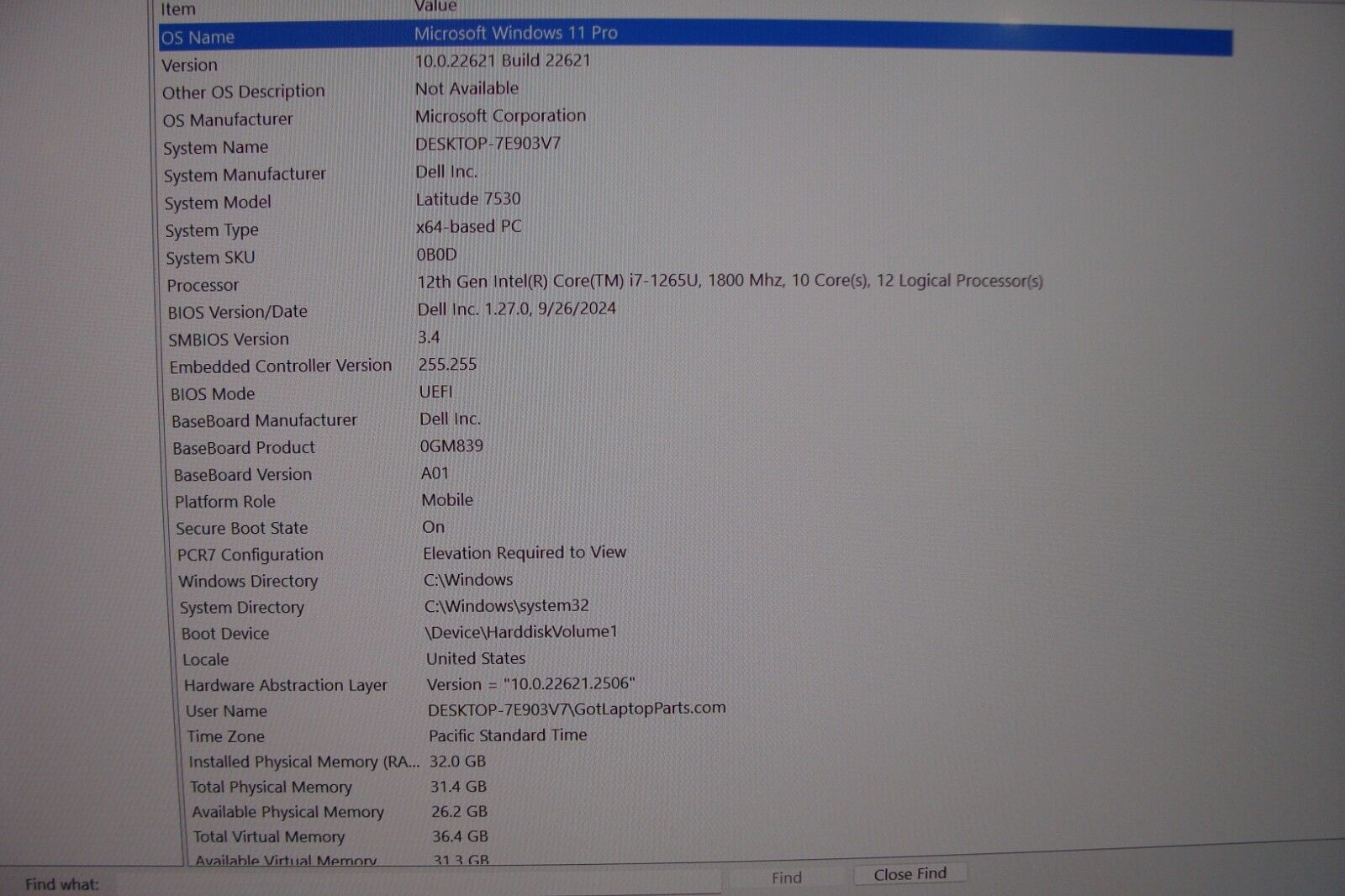The height and width of the screenshot is (896, 1345).
Task: Select Embedded Controller Version row
Action: coord(281,366)
